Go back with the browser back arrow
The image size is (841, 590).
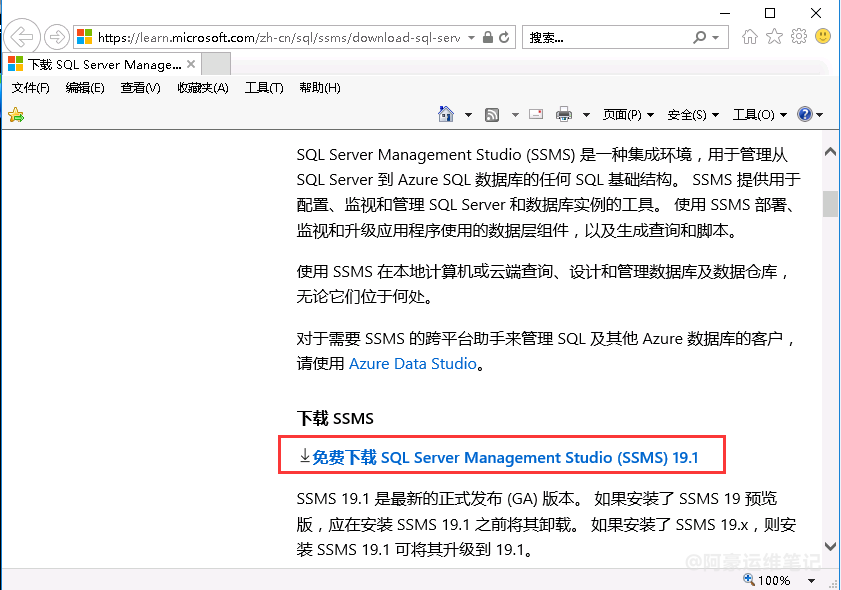click(22, 37)
